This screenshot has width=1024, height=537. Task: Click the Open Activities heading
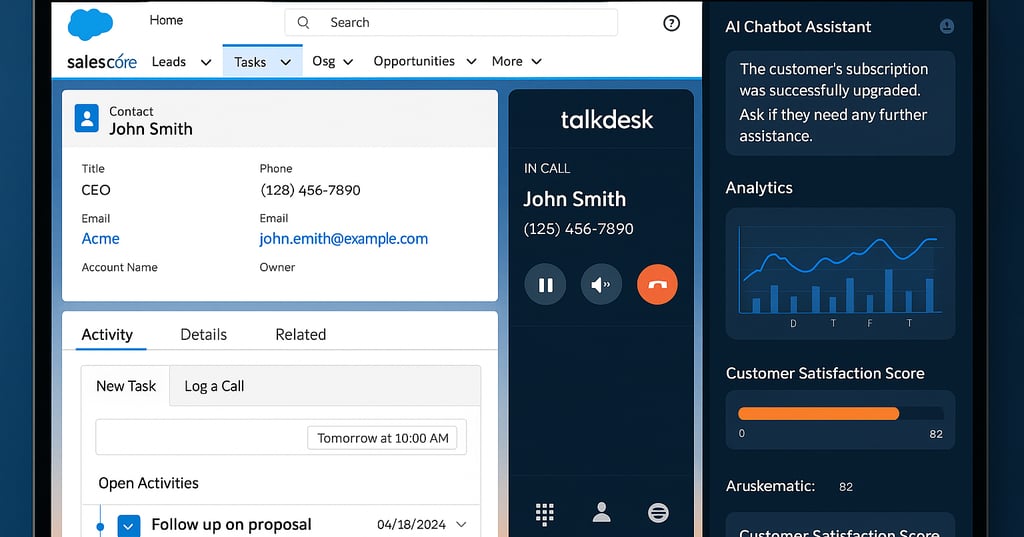click(x=148, y=483)
